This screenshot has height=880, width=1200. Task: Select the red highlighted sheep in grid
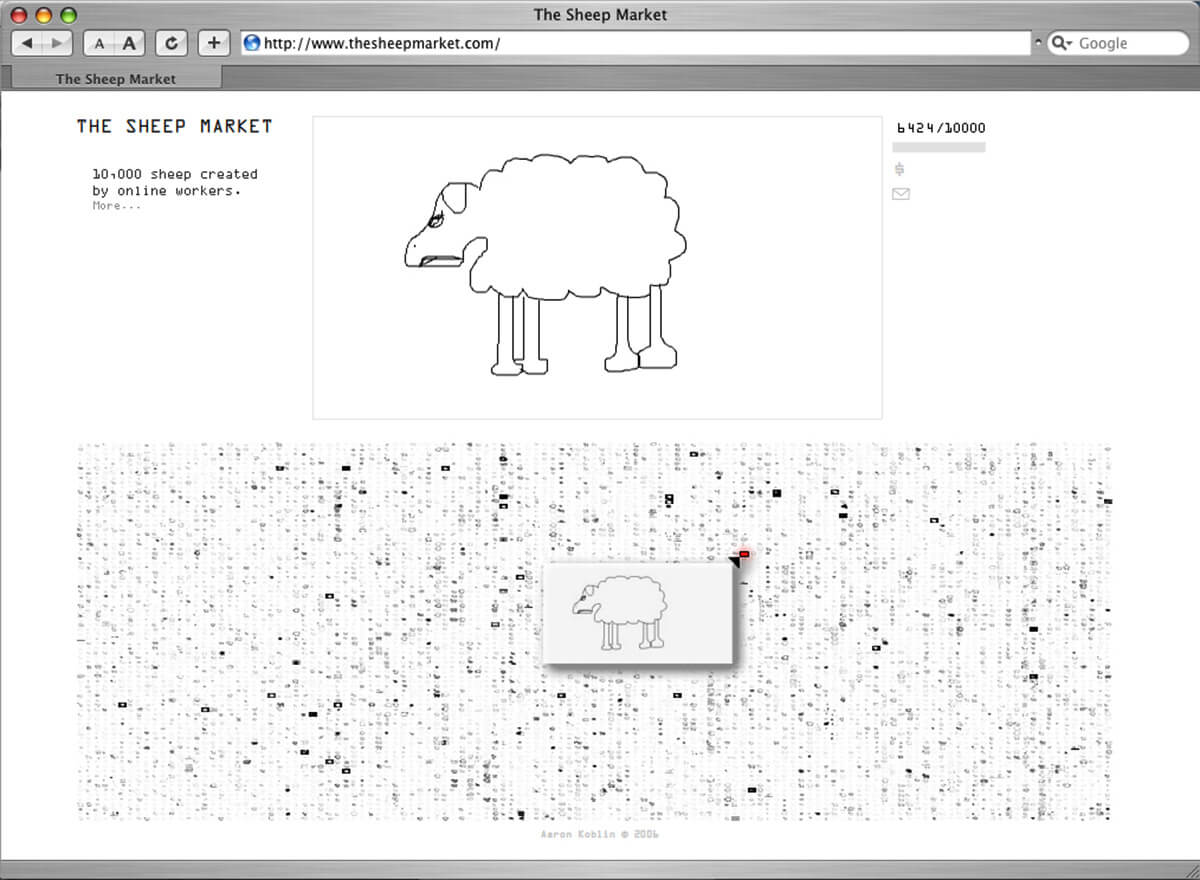[x=744, y=553]
